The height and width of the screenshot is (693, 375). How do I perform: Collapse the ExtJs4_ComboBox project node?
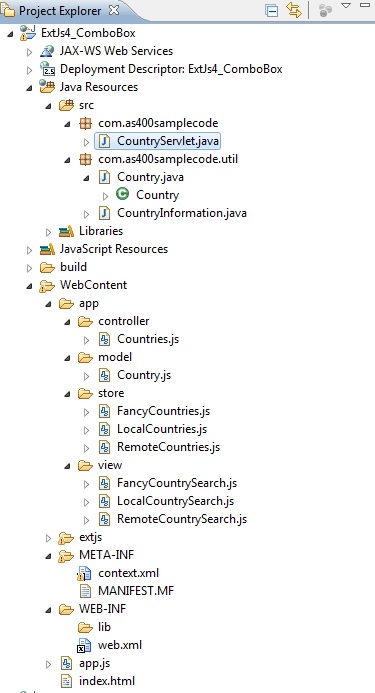pos(10,34)
